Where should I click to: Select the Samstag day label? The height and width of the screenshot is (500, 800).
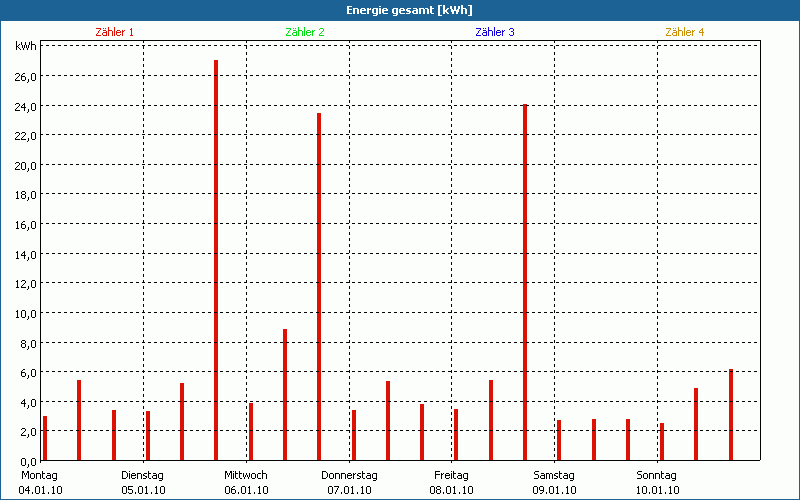click(x=554, y=476)
